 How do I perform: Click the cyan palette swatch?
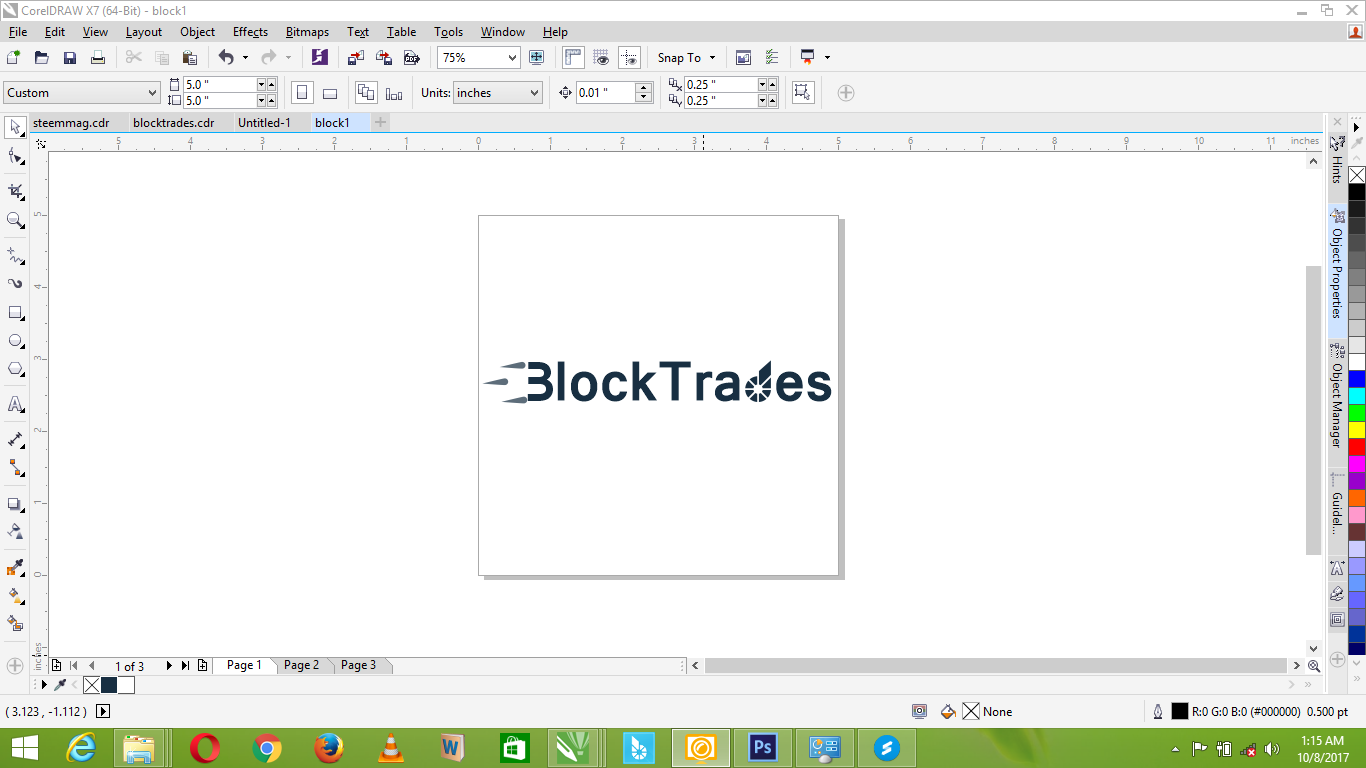1357,396
